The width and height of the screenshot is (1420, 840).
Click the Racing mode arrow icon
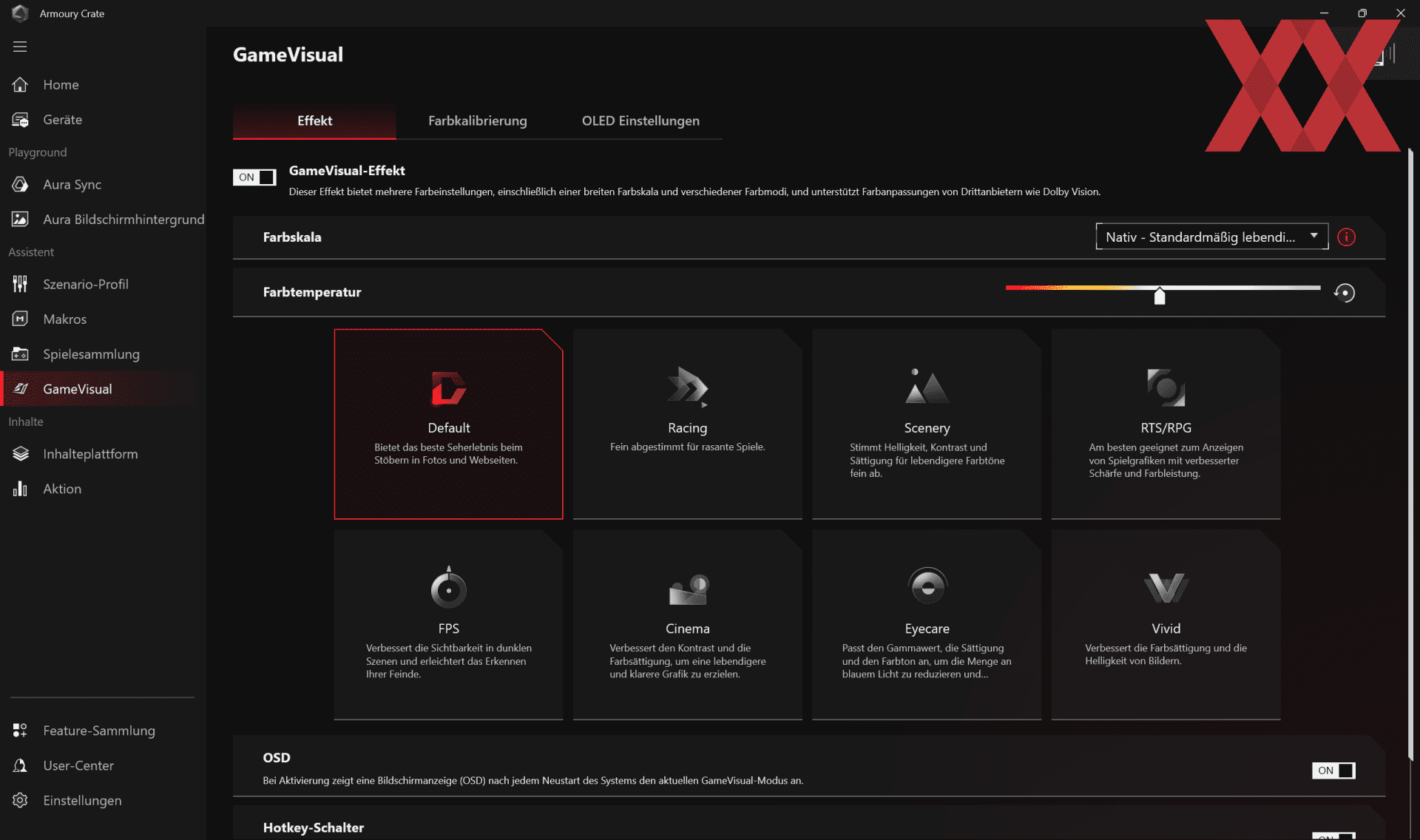[x=688, y=387]
